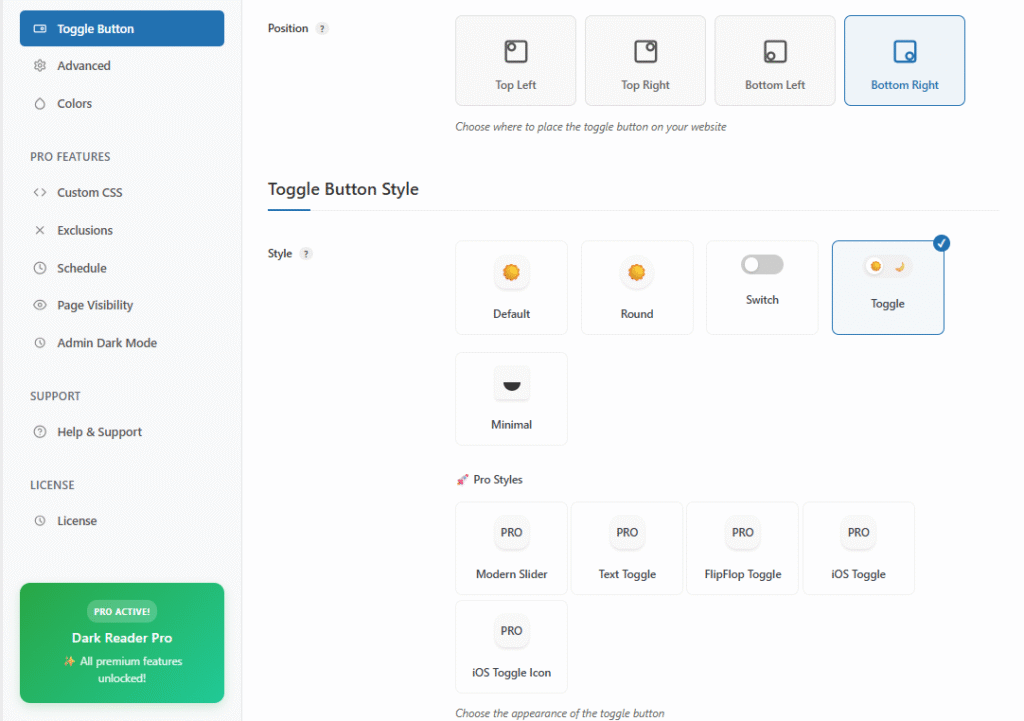
Task: Select the FlipFlop Toggle pro style
Action: [743, 549]
